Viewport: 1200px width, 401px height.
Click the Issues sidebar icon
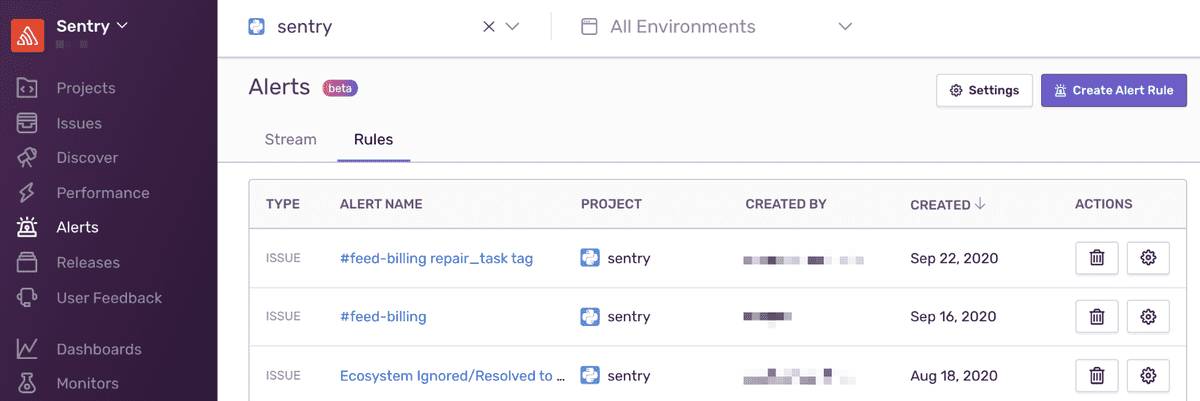27,123
